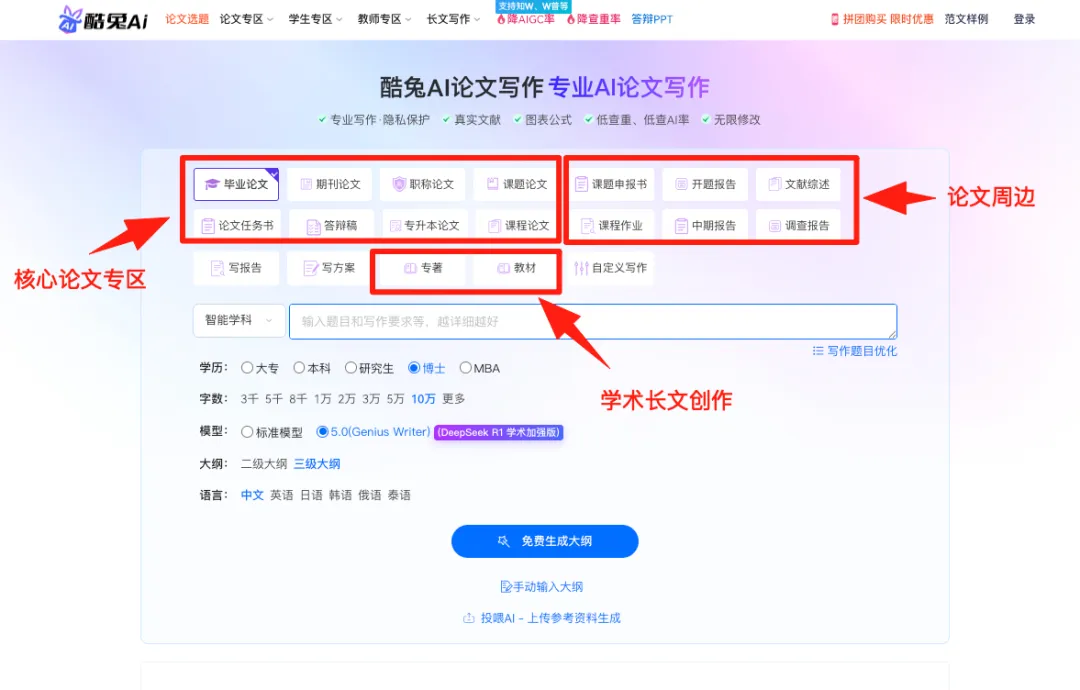
Task: Select 1万 word count
Action: tap(322, 399)
